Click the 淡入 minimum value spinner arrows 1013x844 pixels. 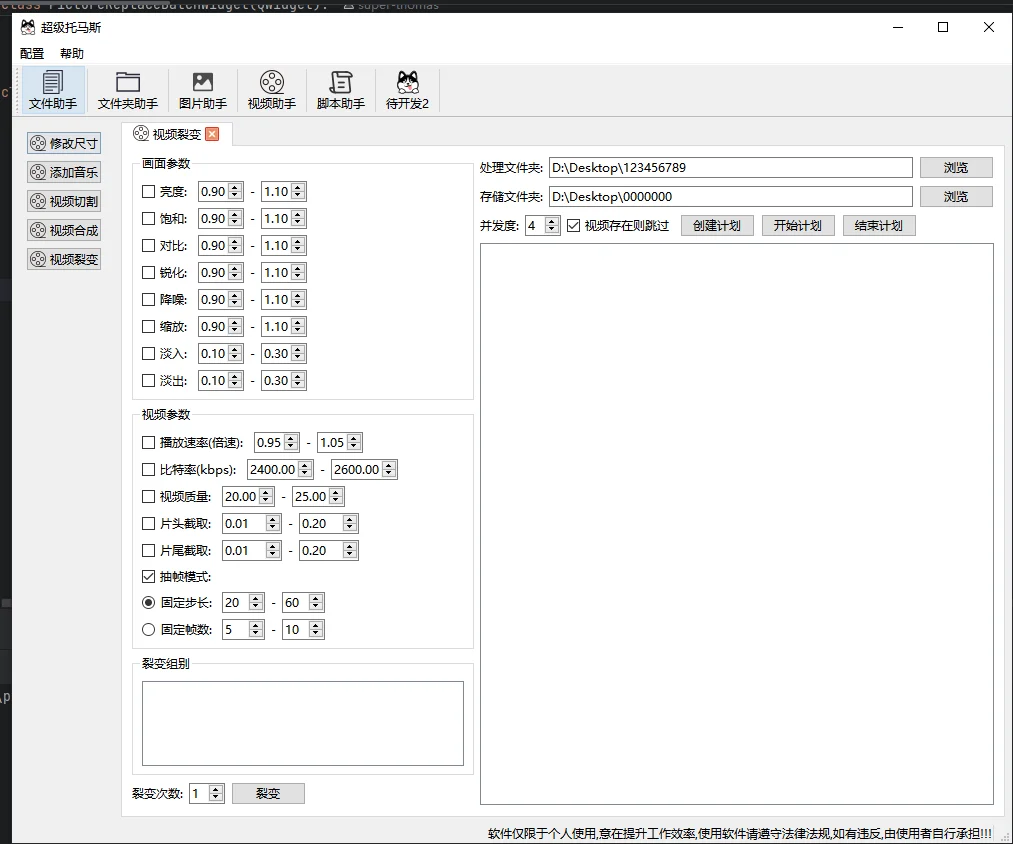[235, 353]
